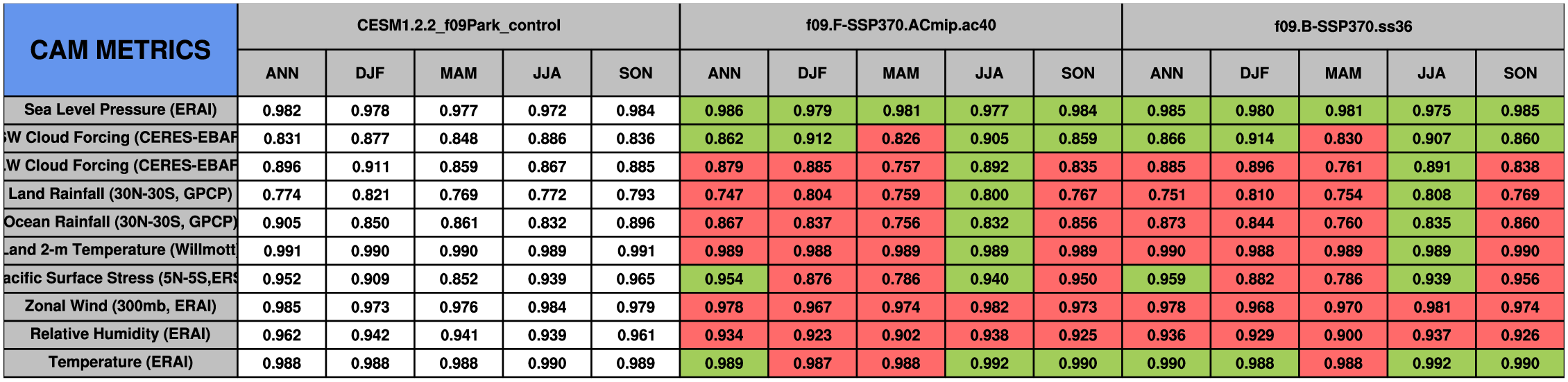The image size is (1568, 382).
Task: Click the JJA header under f09.F-SSP370.ACmip.ac40
Action: tap(989, 73)
